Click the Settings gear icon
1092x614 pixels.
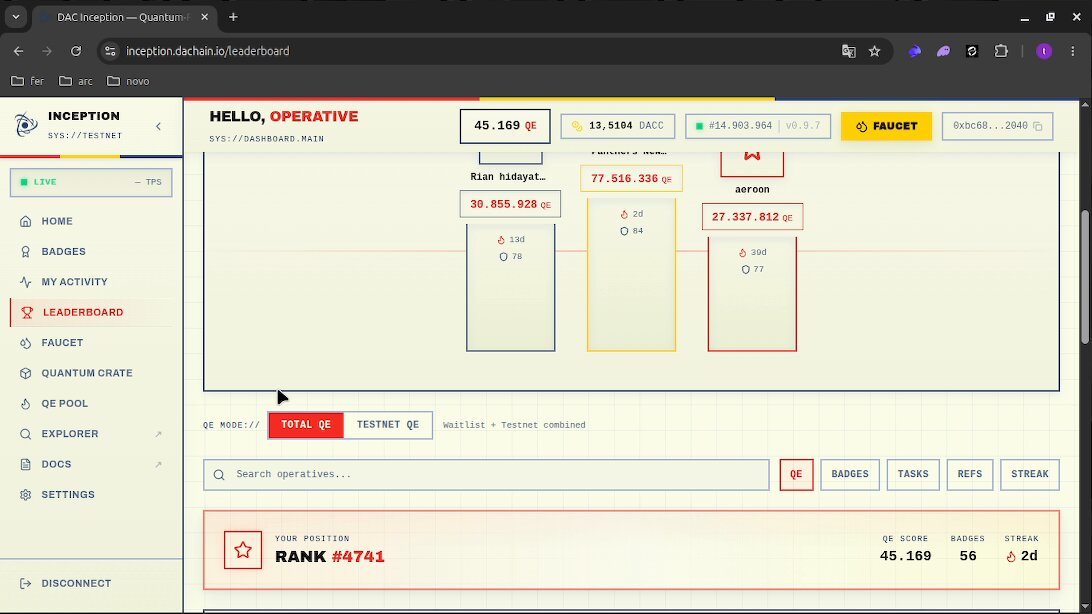(26, 495)
